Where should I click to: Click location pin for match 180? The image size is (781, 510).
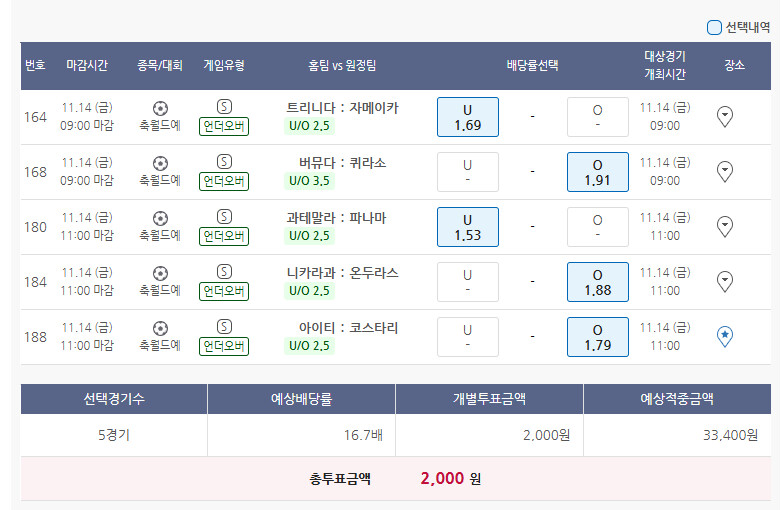[726, 227]
